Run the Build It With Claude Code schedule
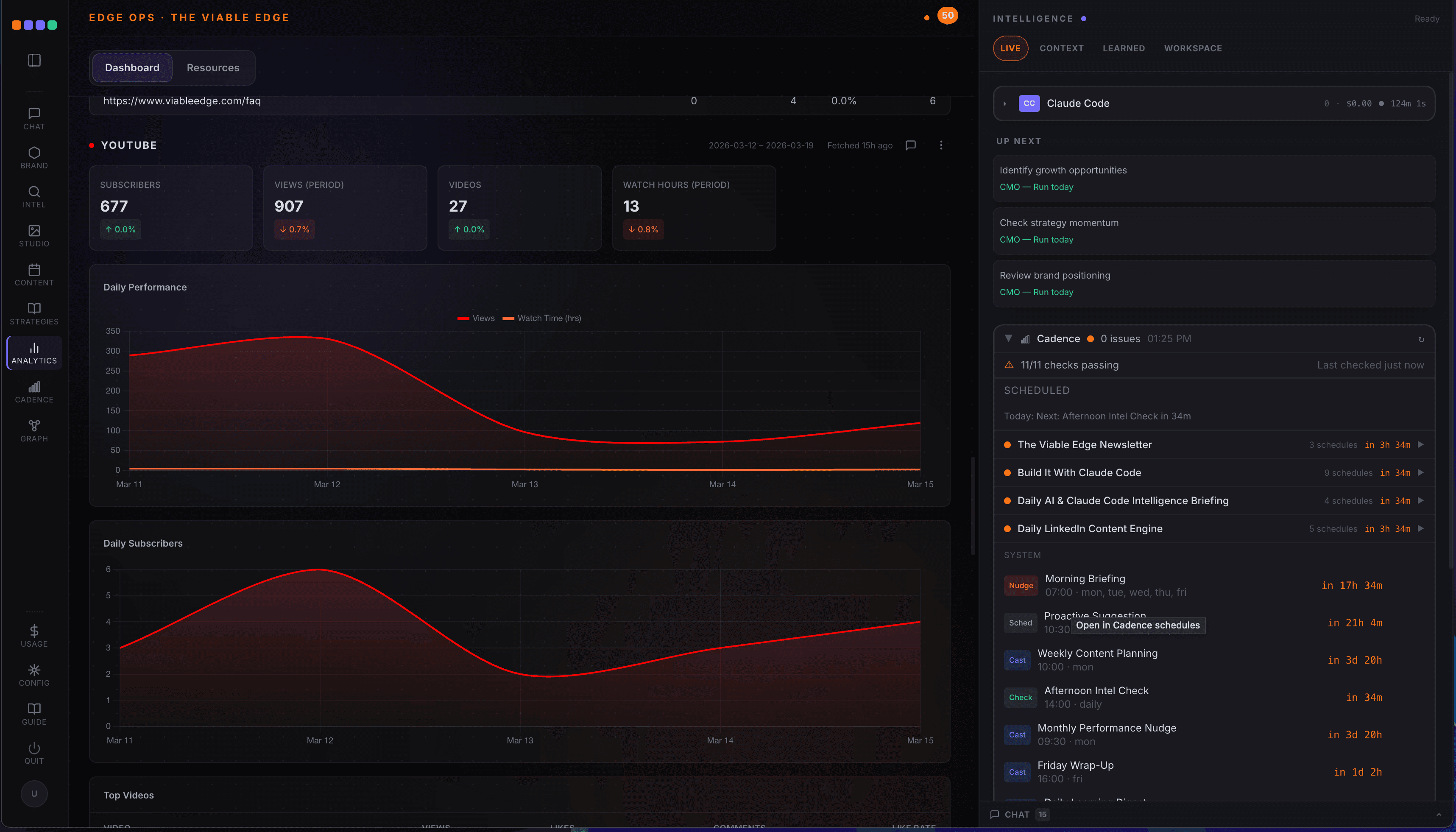 click(x=1420, y=472)
